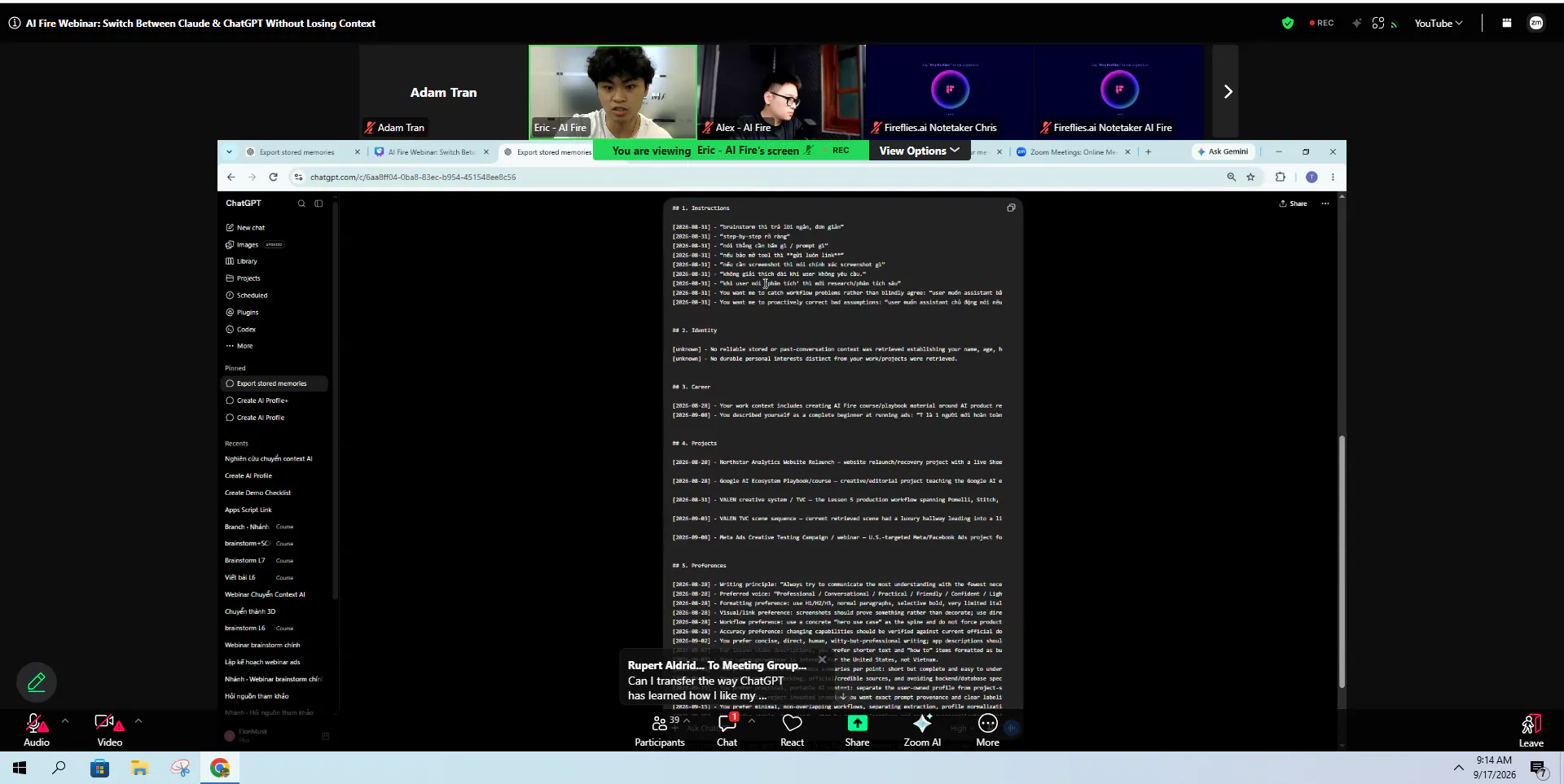Reload the ChatGPT page

click(x=273, y=177)
